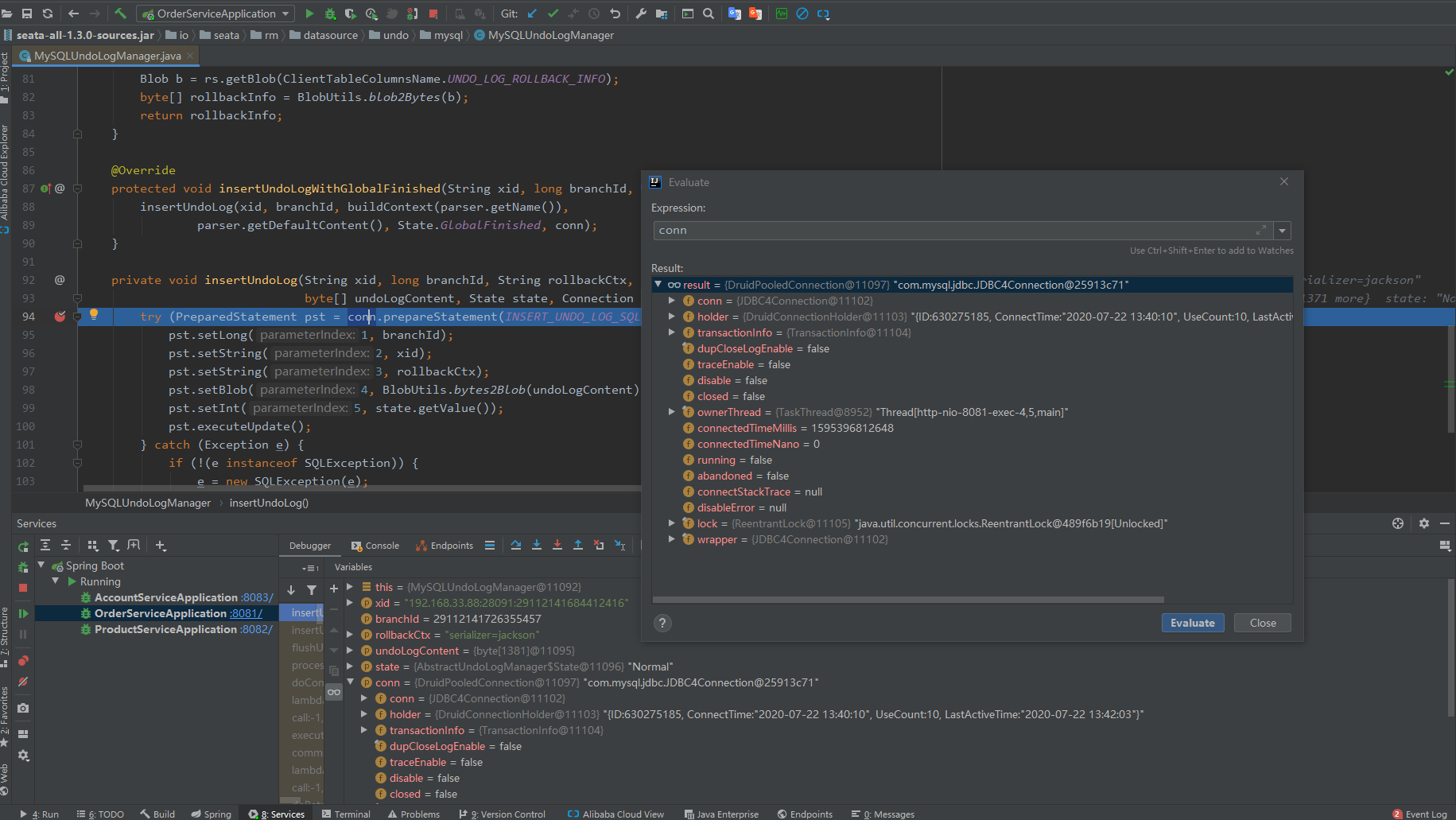Click the Evaluate button

pyautogui.click(x=1192, y=623)
